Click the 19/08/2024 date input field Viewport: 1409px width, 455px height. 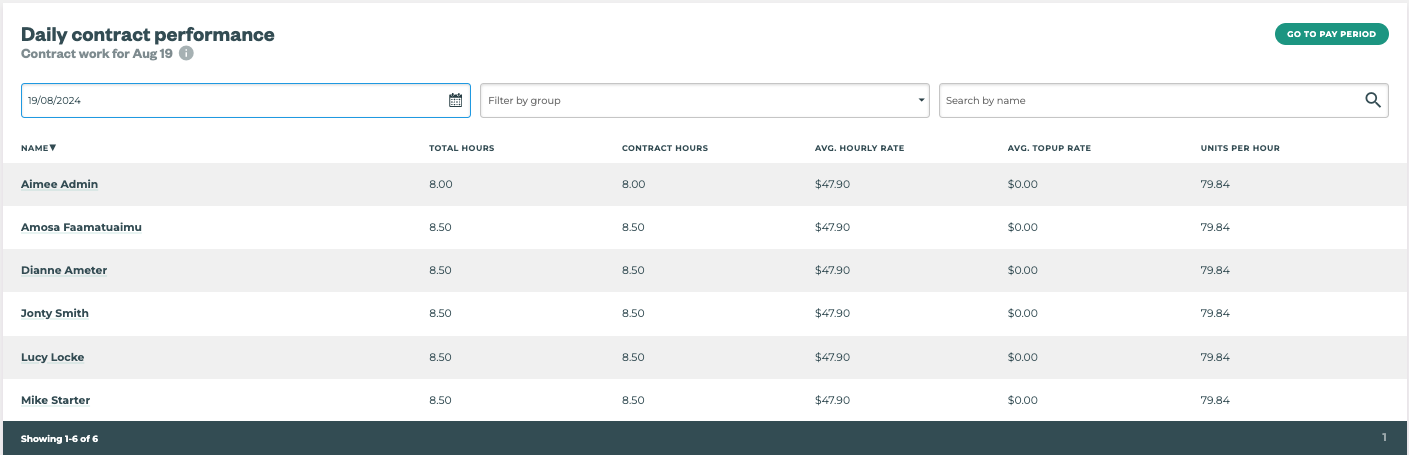[x=230, y=100]
